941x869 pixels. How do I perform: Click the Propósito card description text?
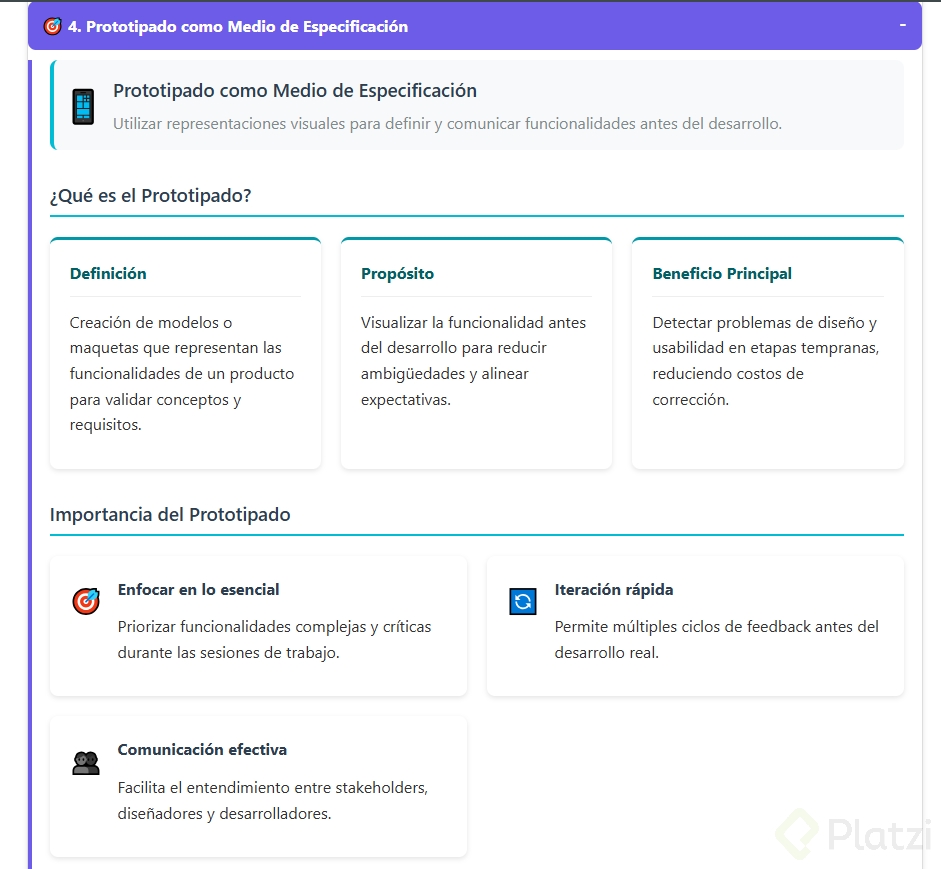[x=473, y=361]
